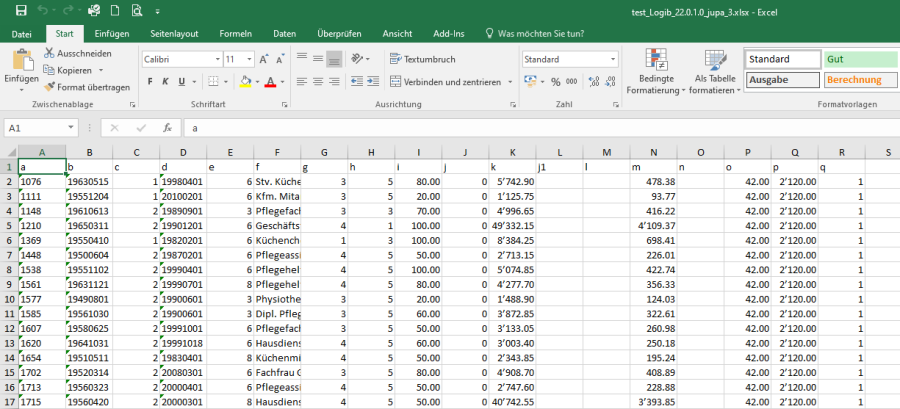Open the Standard number format dropdown
The height and width of the screenshot is (409, 900).
point(613,59)
